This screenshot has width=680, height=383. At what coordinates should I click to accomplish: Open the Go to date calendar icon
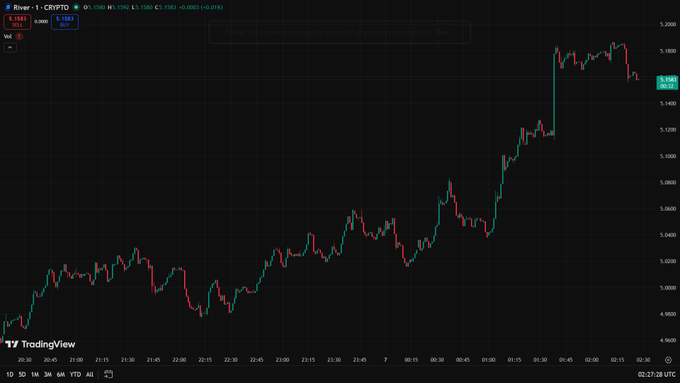(108, 374)
